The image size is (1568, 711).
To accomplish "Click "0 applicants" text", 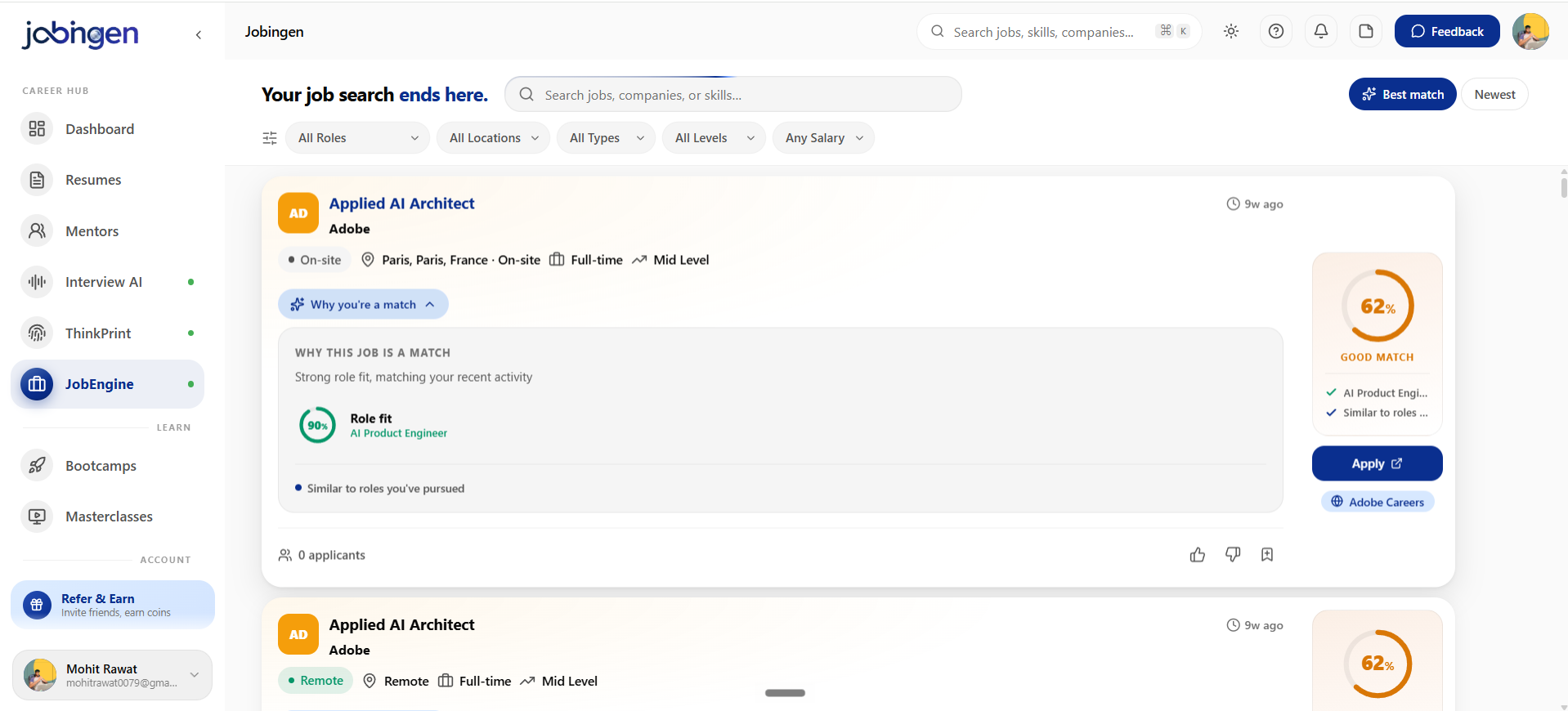I will pos(331,555).
